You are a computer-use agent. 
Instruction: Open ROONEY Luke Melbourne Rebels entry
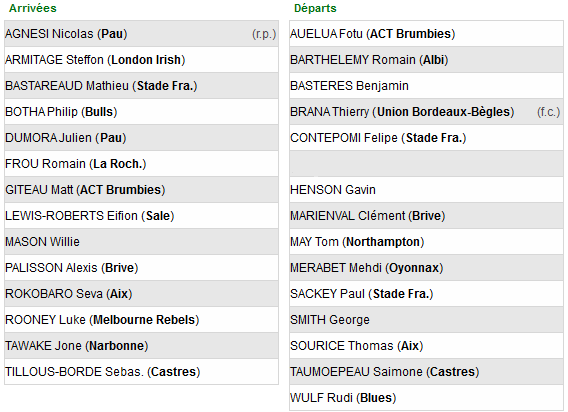pos(141,320)
